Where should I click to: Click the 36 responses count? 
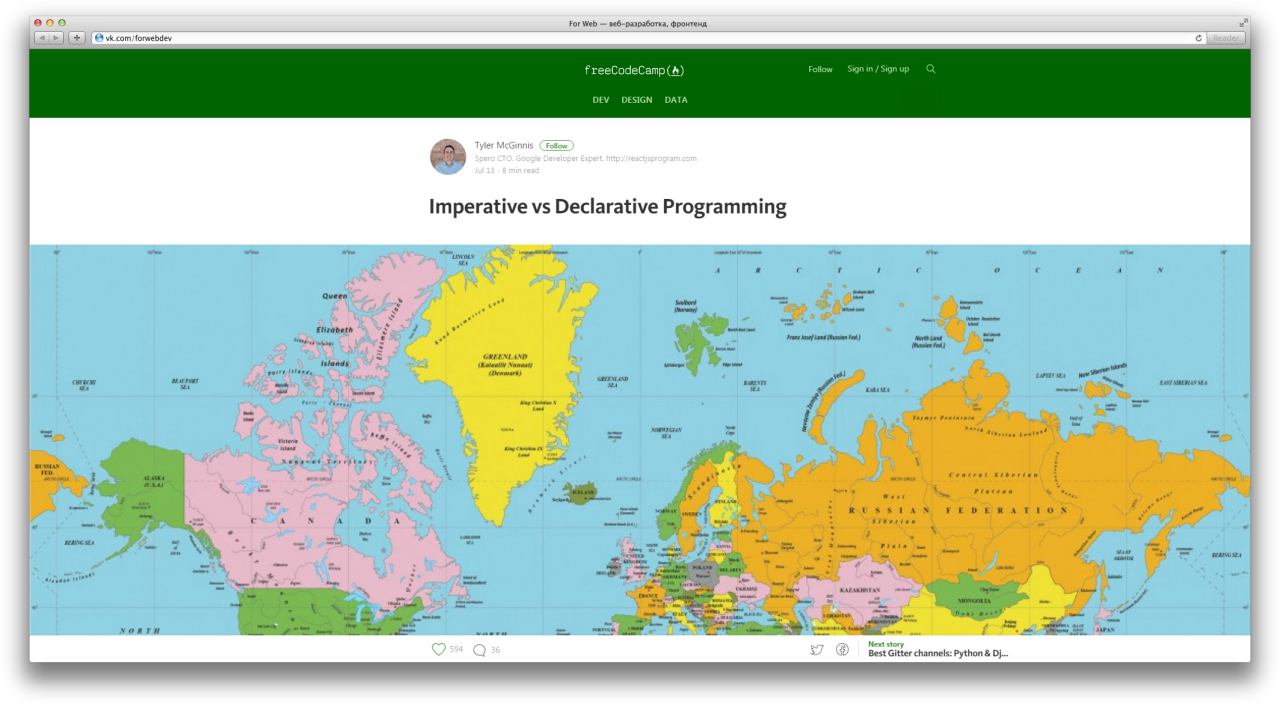pyautogui.click(x=495, y=650)
